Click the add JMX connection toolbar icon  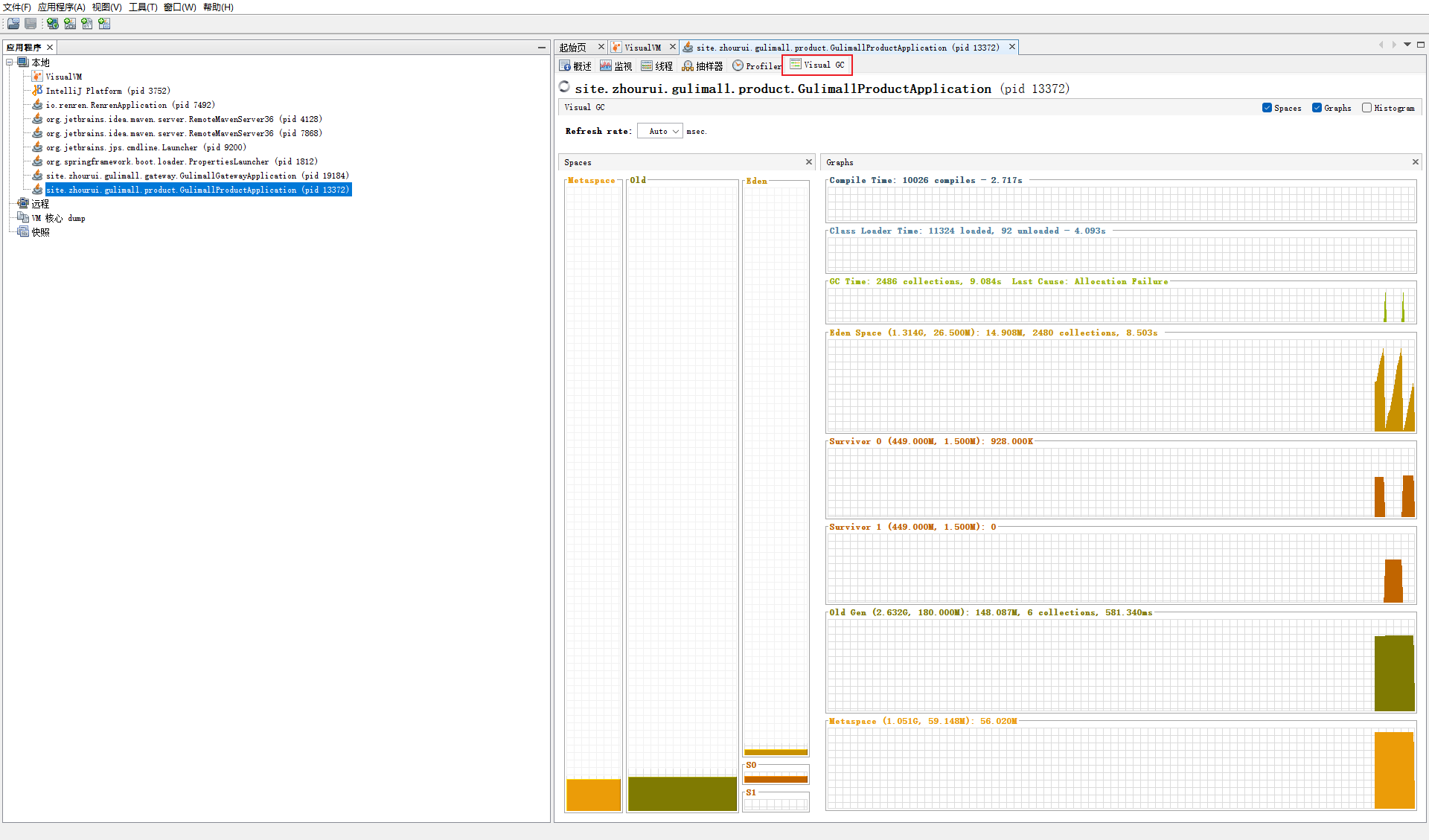(70, 24)
